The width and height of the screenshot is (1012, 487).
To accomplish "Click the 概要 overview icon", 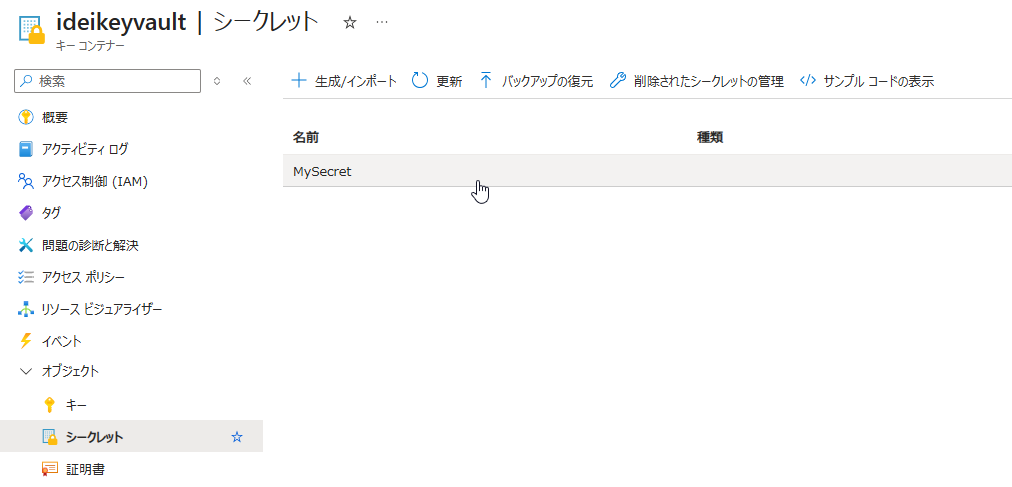I will [26, 117].
